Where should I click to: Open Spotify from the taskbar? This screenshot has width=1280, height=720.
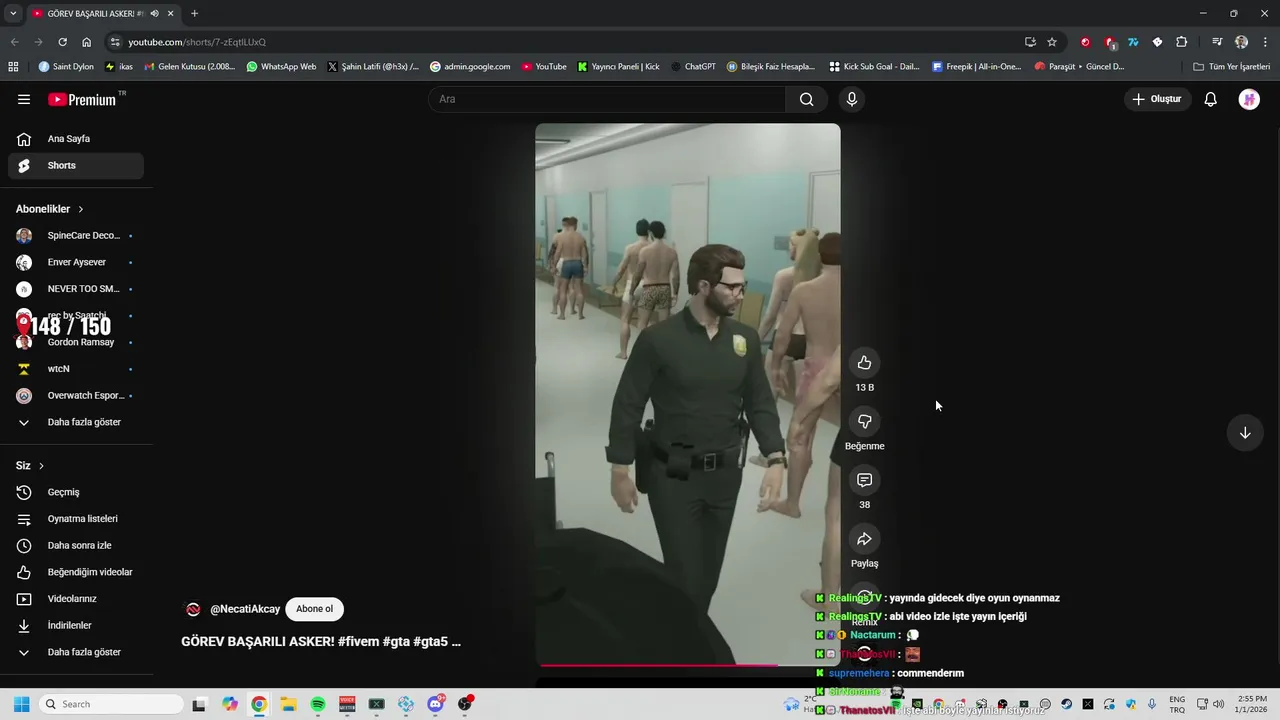point(318,704)
